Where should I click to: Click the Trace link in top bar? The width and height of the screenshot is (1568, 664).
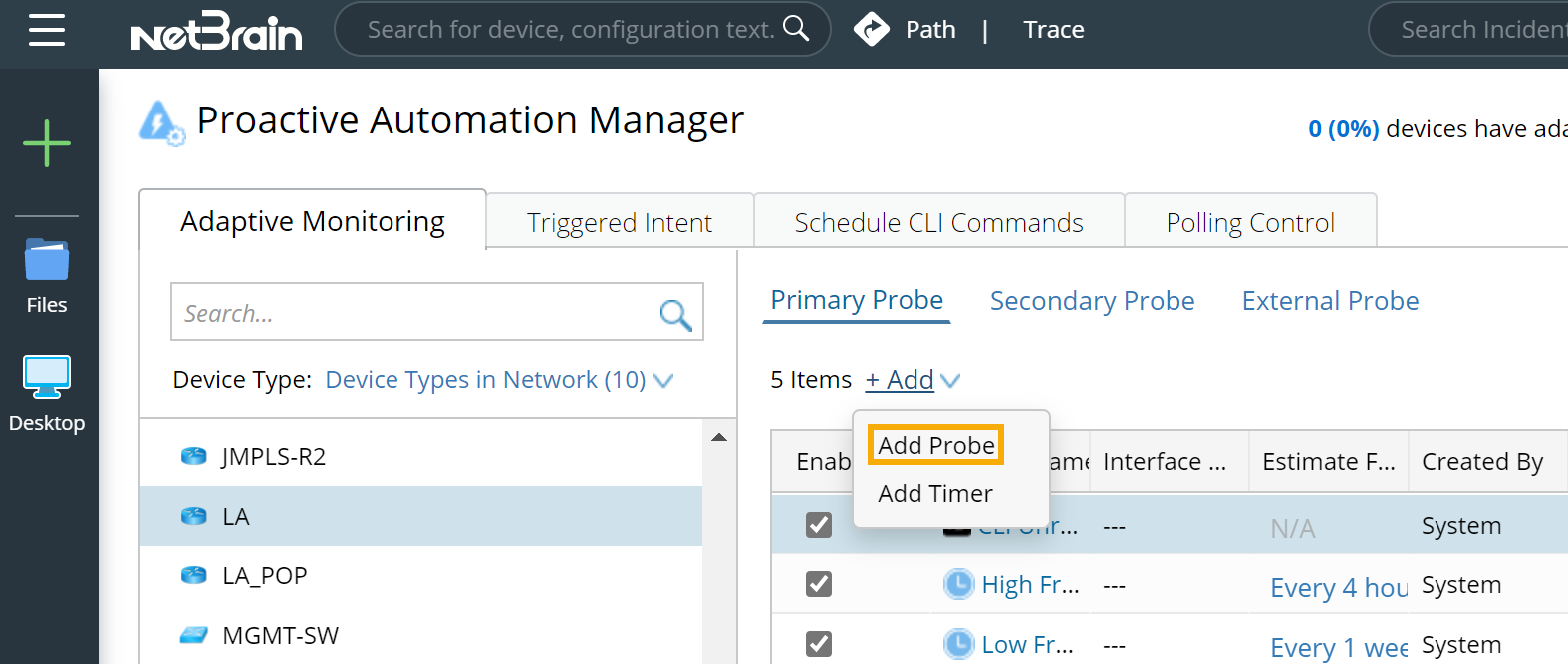pos(1054,30)
